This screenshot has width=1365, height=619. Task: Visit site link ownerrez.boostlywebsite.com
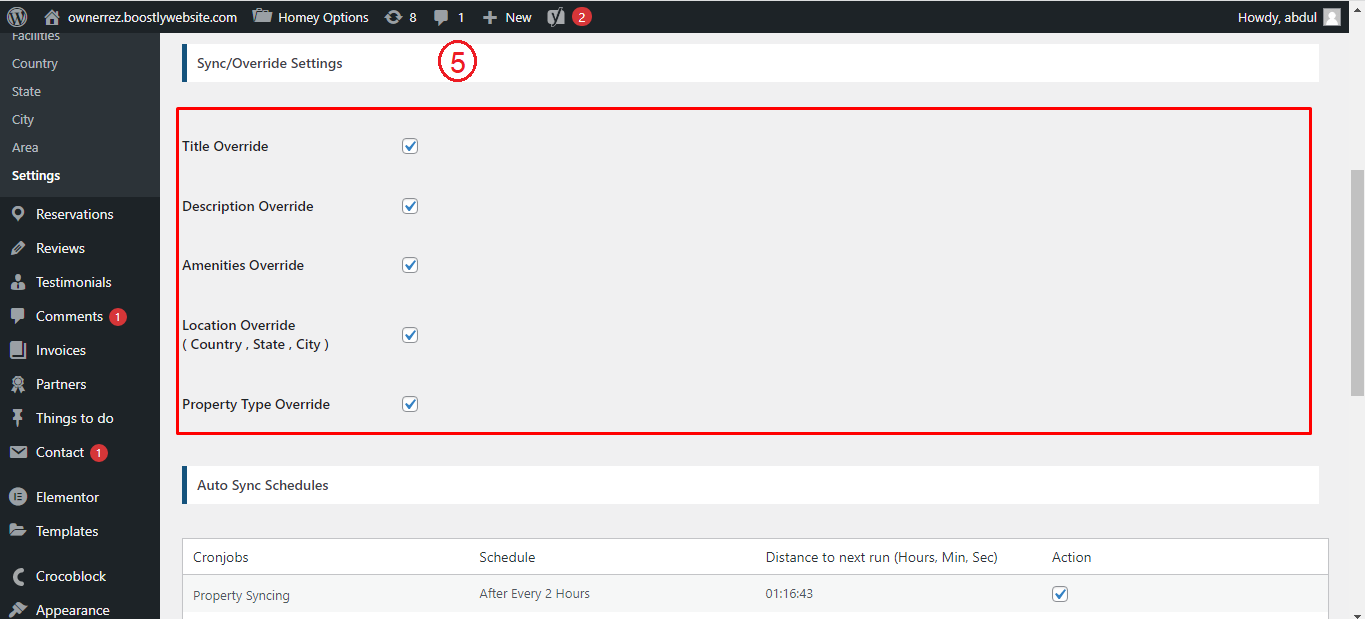pos(152,17)
